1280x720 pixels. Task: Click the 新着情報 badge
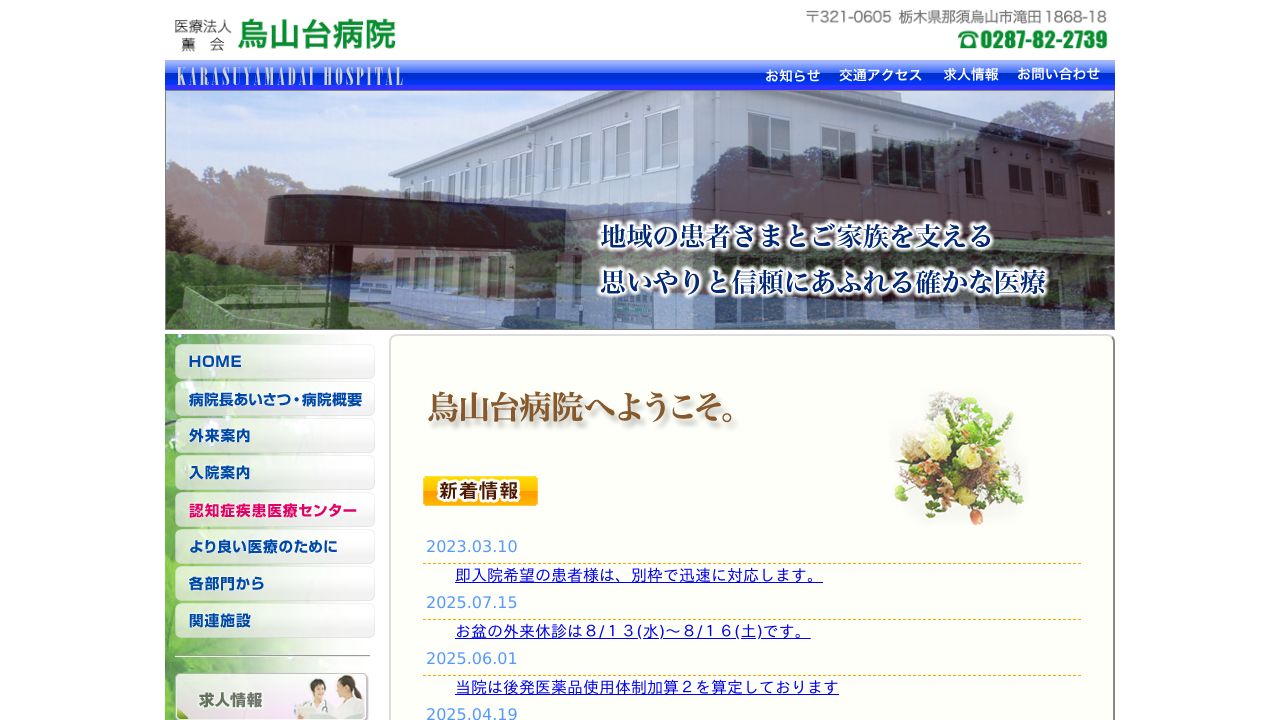(x=480, y=490)
